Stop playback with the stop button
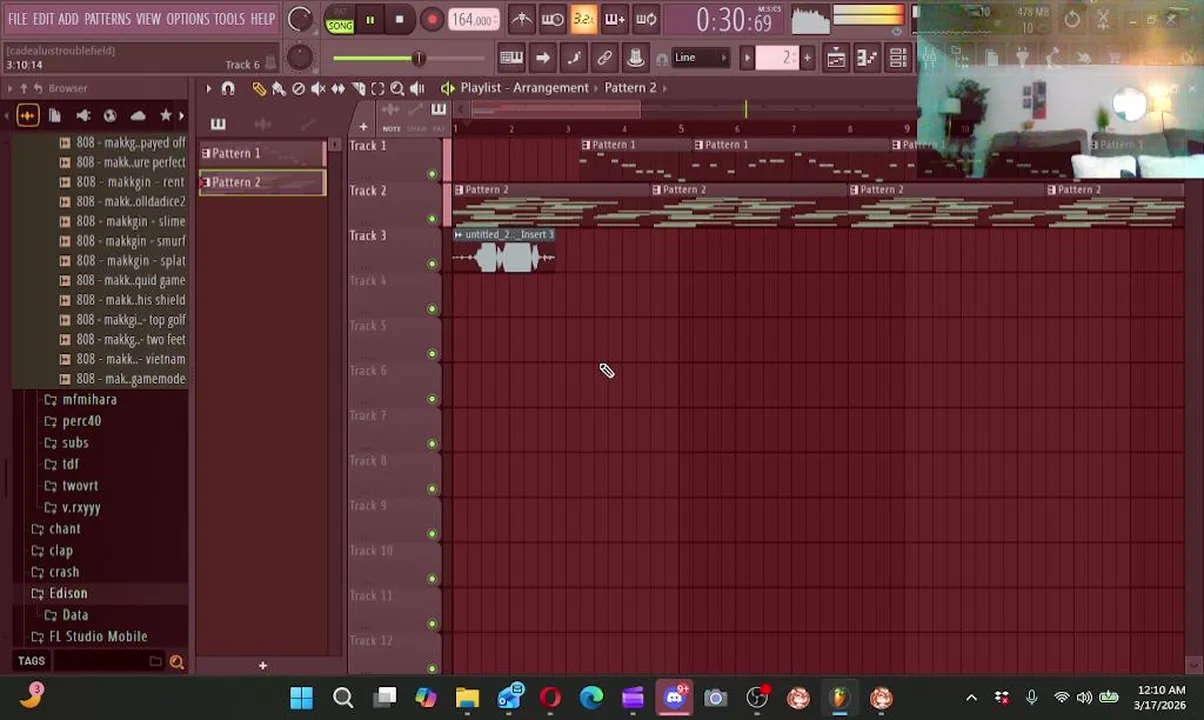Image resolution: width=1204 pixels, height=720 pixels. click(399, 19)
